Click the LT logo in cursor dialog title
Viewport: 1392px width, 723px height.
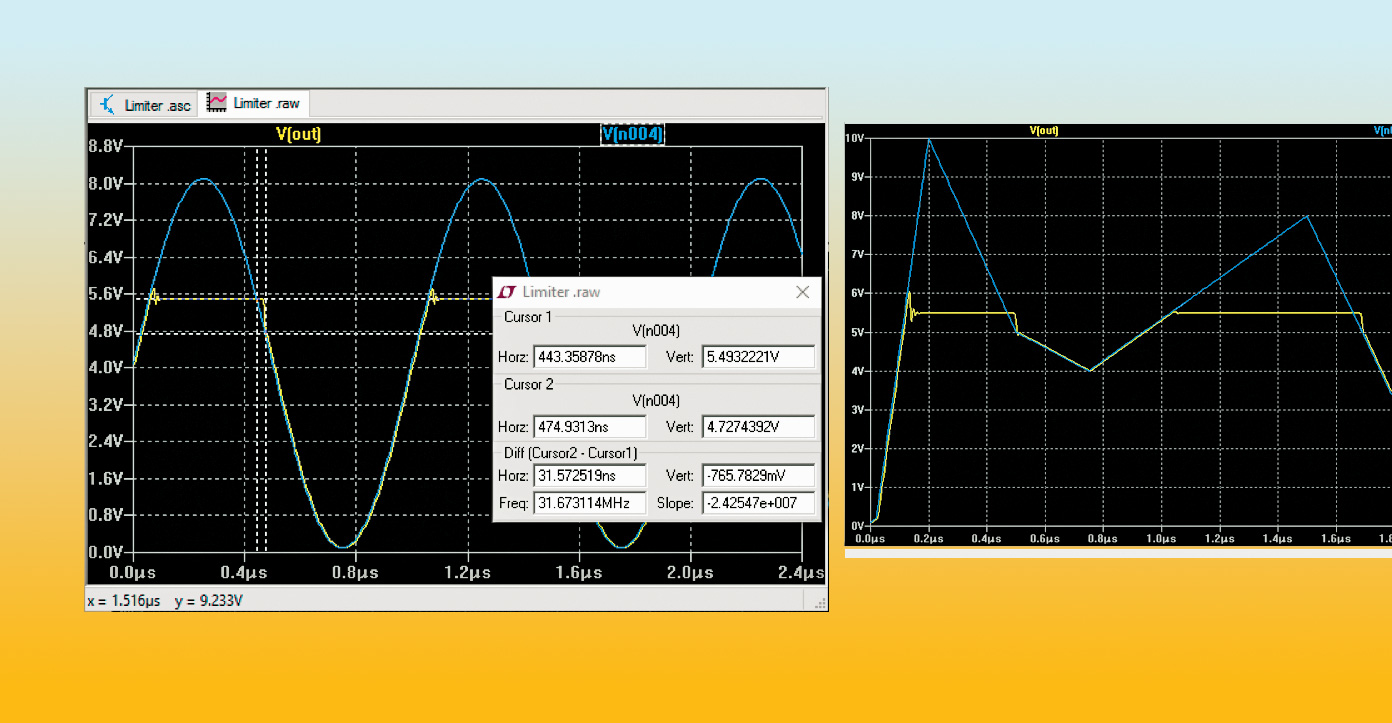pos(508,292)
